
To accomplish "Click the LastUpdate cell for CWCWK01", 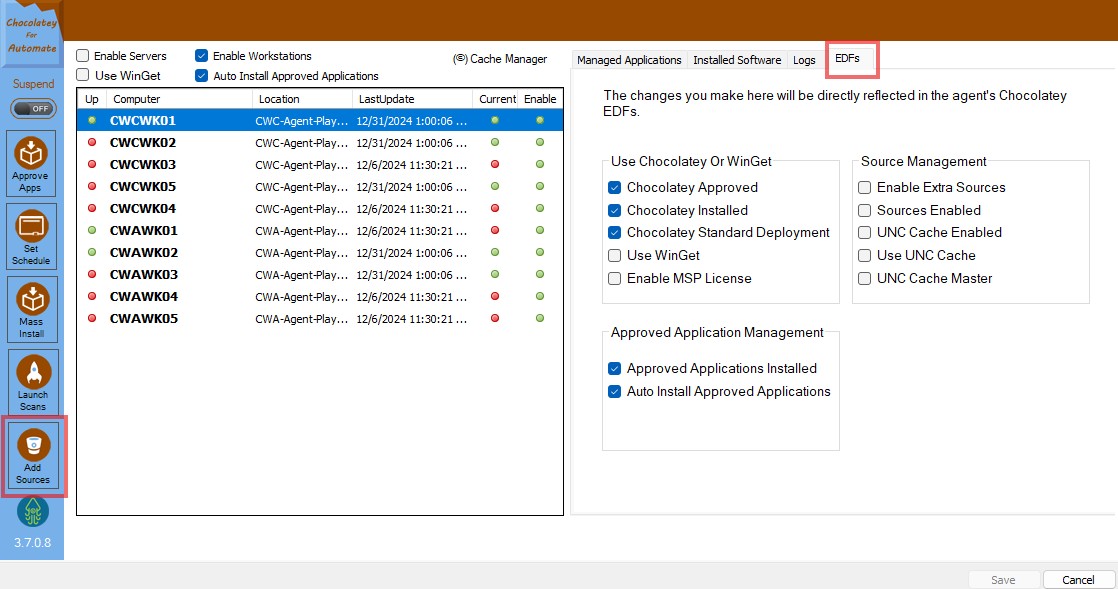I will [x=411, y=121].
